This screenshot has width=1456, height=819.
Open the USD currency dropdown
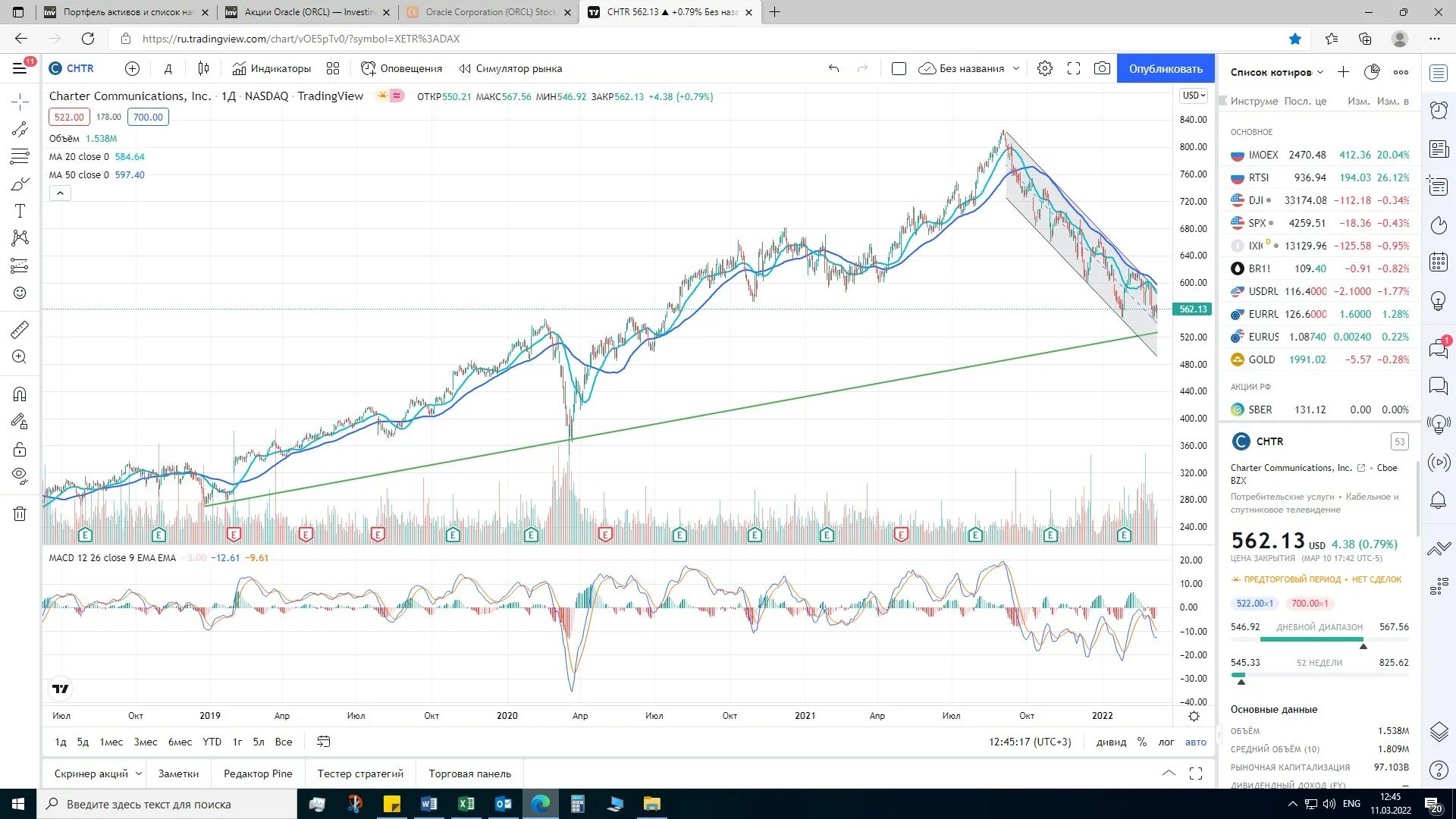tap(1194, 96)
